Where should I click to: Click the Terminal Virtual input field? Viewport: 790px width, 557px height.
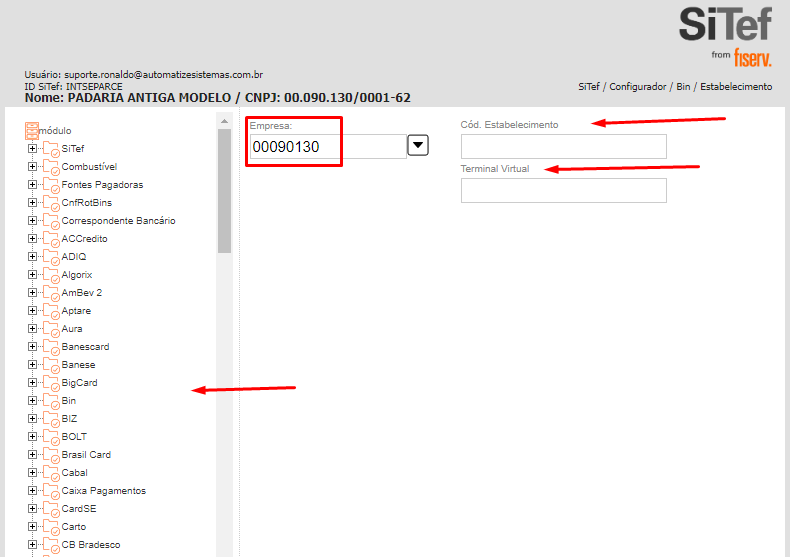564,190
